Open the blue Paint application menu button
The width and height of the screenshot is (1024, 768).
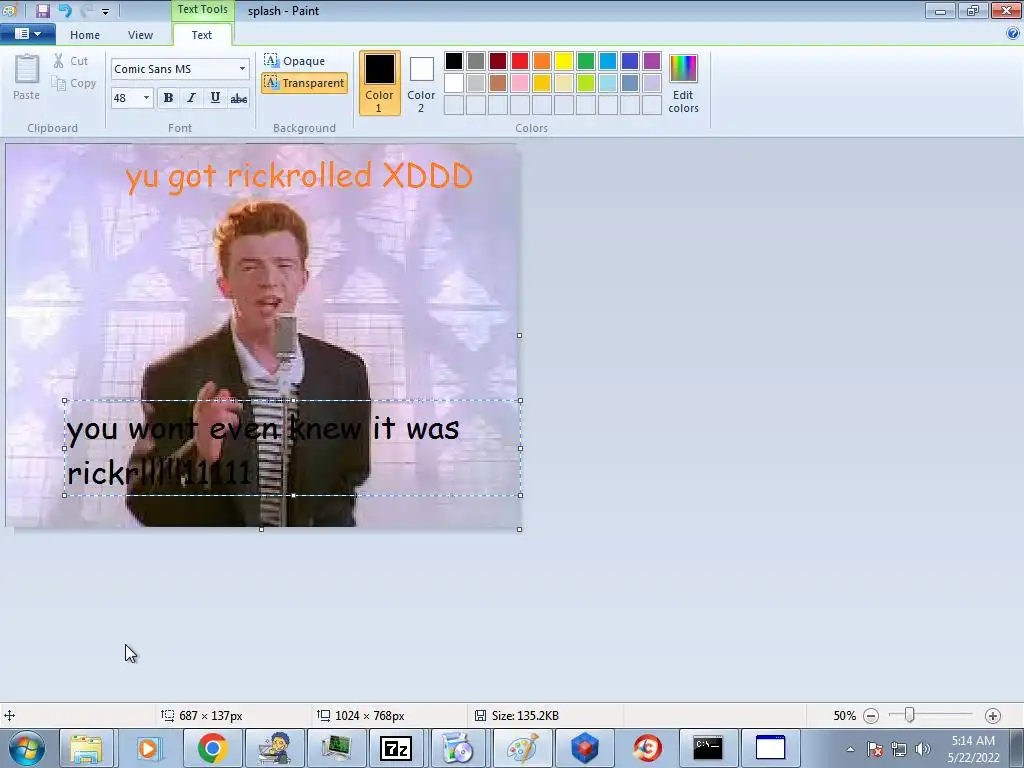[x=27, y=34]
